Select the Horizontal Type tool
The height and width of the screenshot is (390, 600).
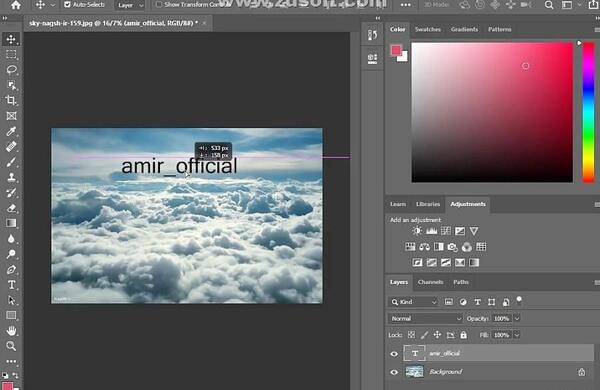click(11, 285)
